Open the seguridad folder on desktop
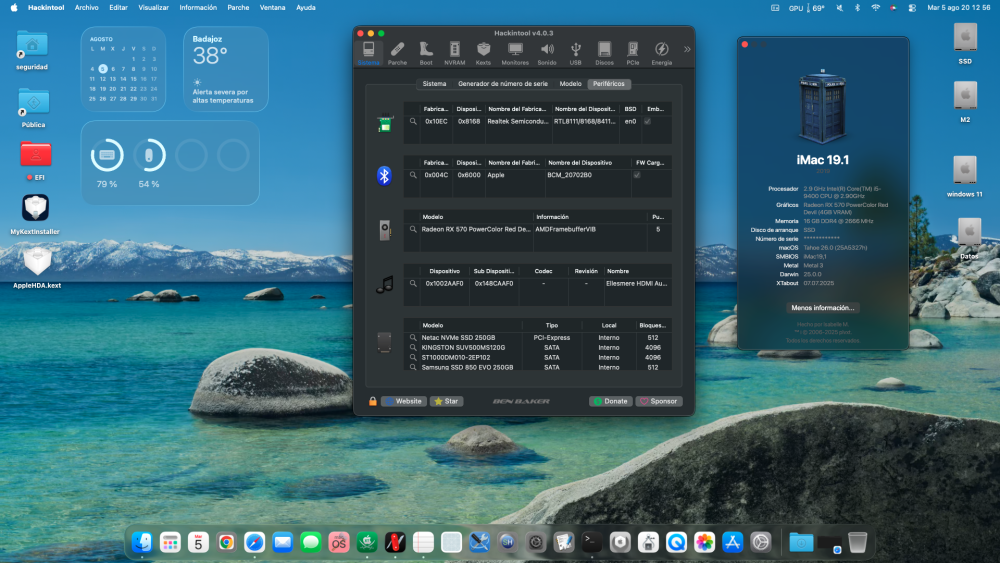1000x563 pixels. pyautogui.click(x=32, y=50)
